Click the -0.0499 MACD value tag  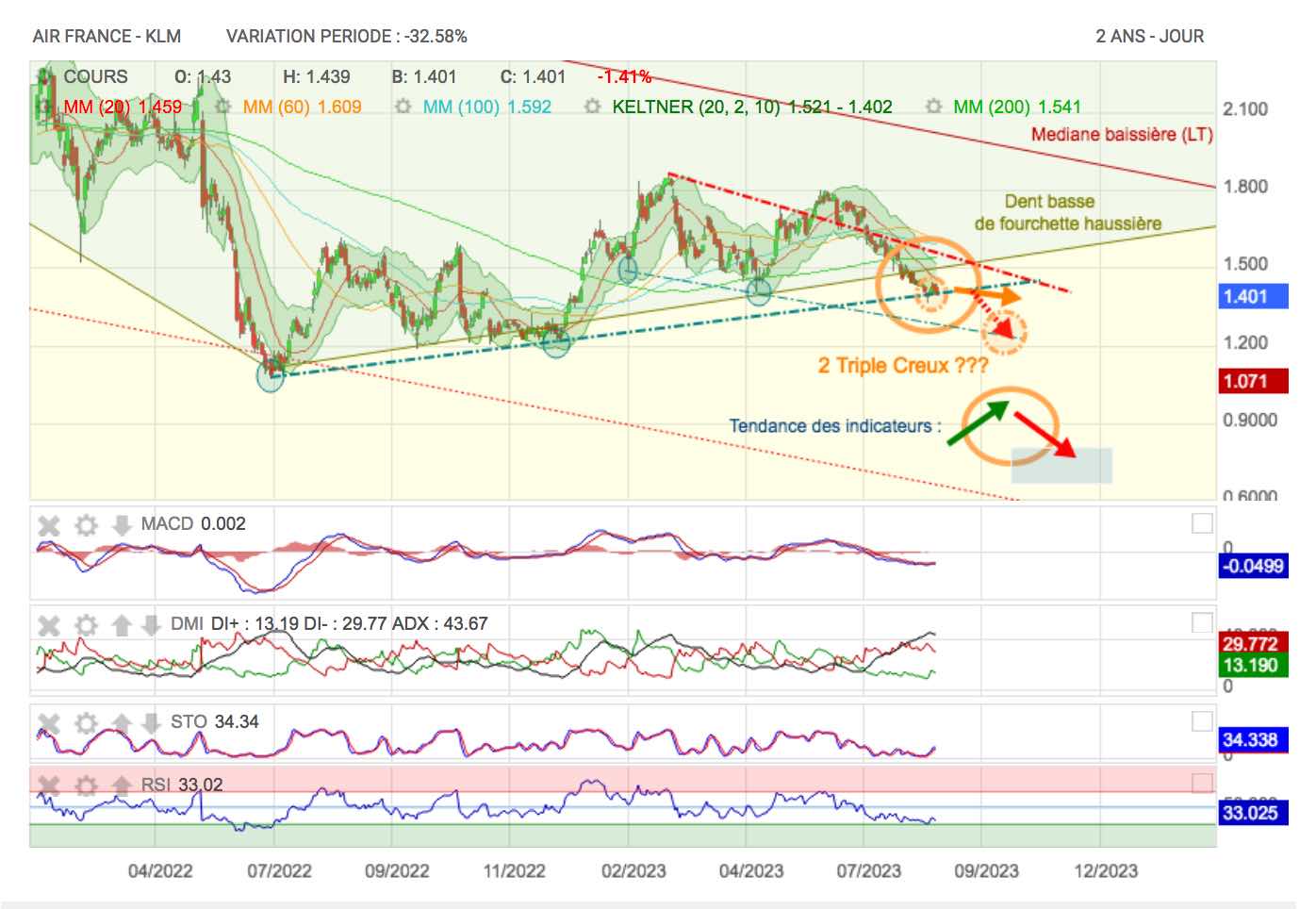[1253, 566]
